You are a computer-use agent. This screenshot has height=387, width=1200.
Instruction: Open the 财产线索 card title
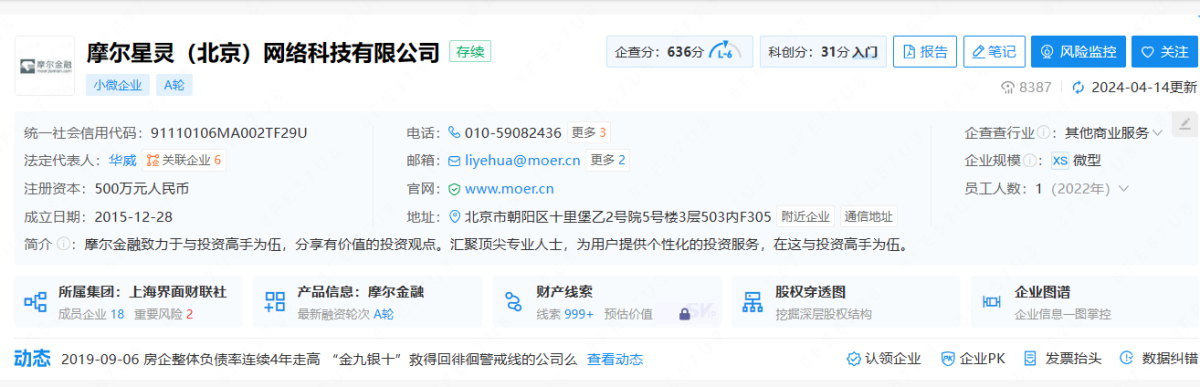[x=564, y=292]
